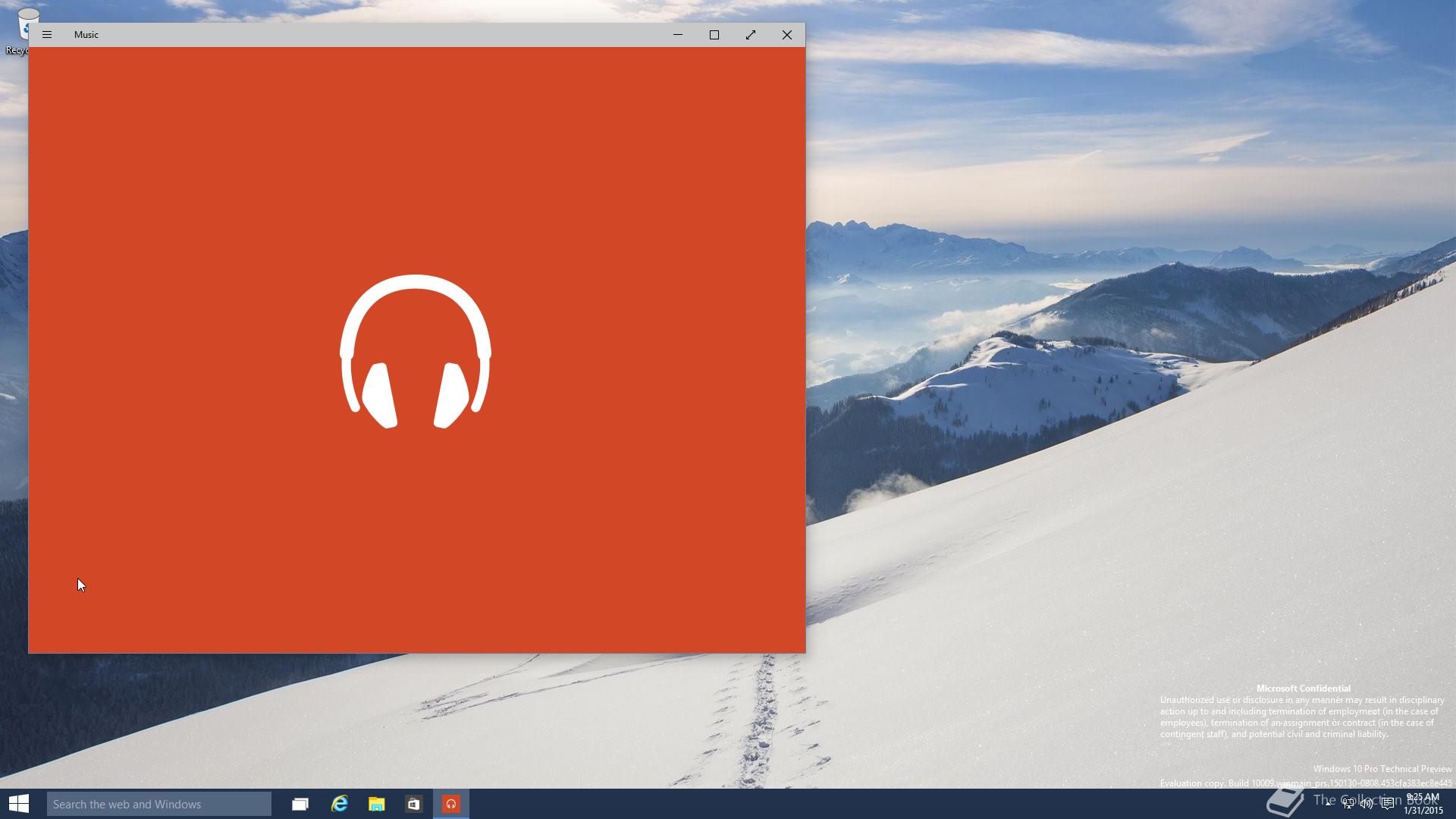Open the clock showing 1/31/2015
Image resolution: width=1456 pixels, height=819 pixels.
pyautogui.click(x=1423, y=804)
